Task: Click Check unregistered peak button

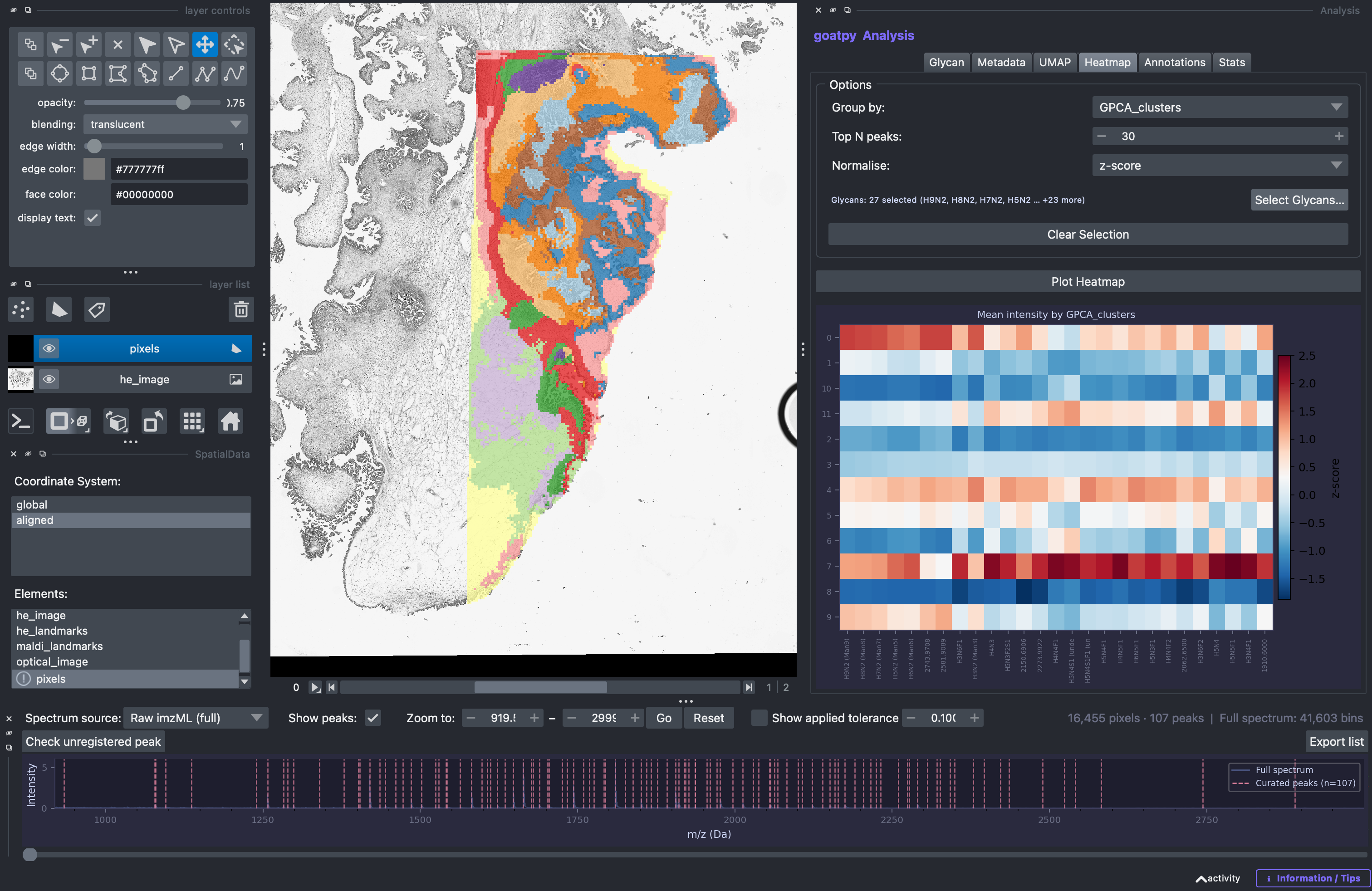Action: click(x=93, y=742)
